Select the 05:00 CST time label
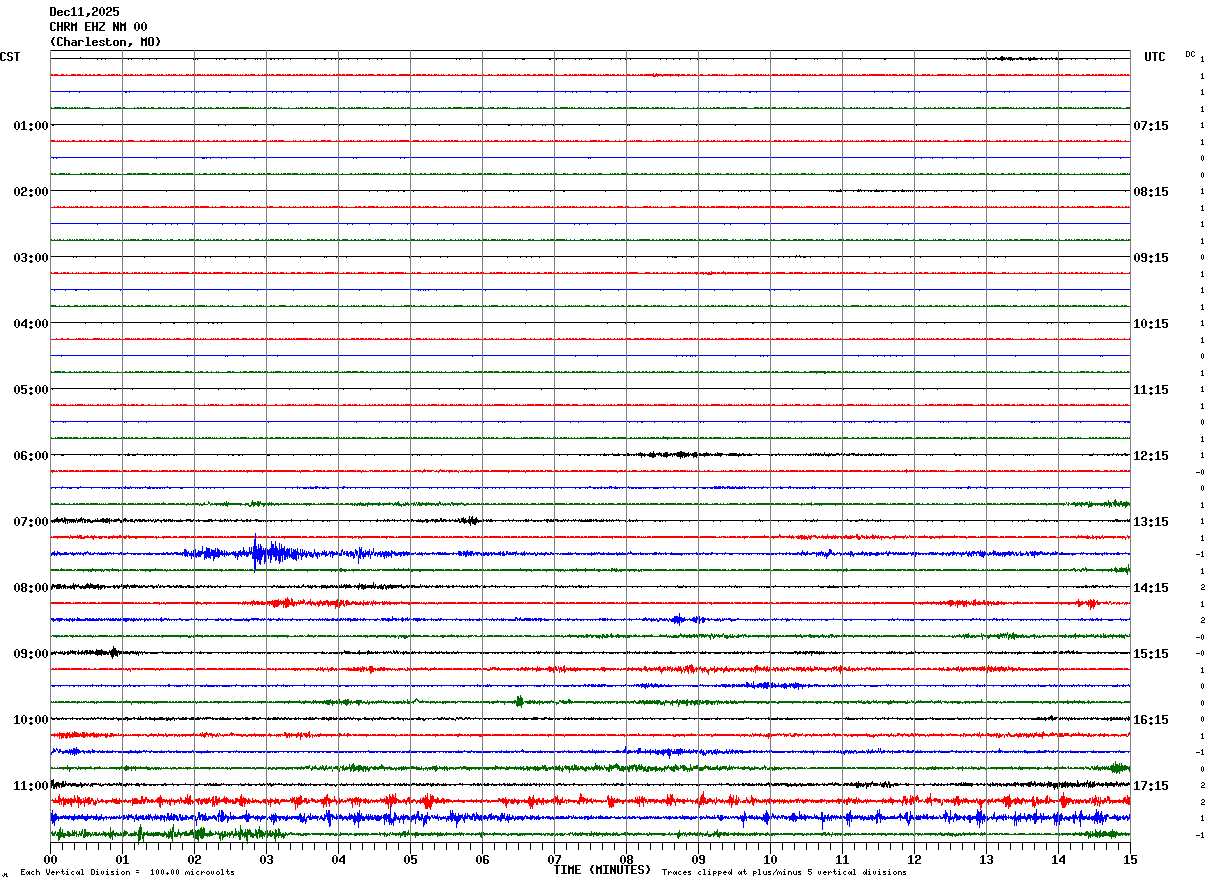Viewport: 1210px width, 886px height. (x=30, y=390)
